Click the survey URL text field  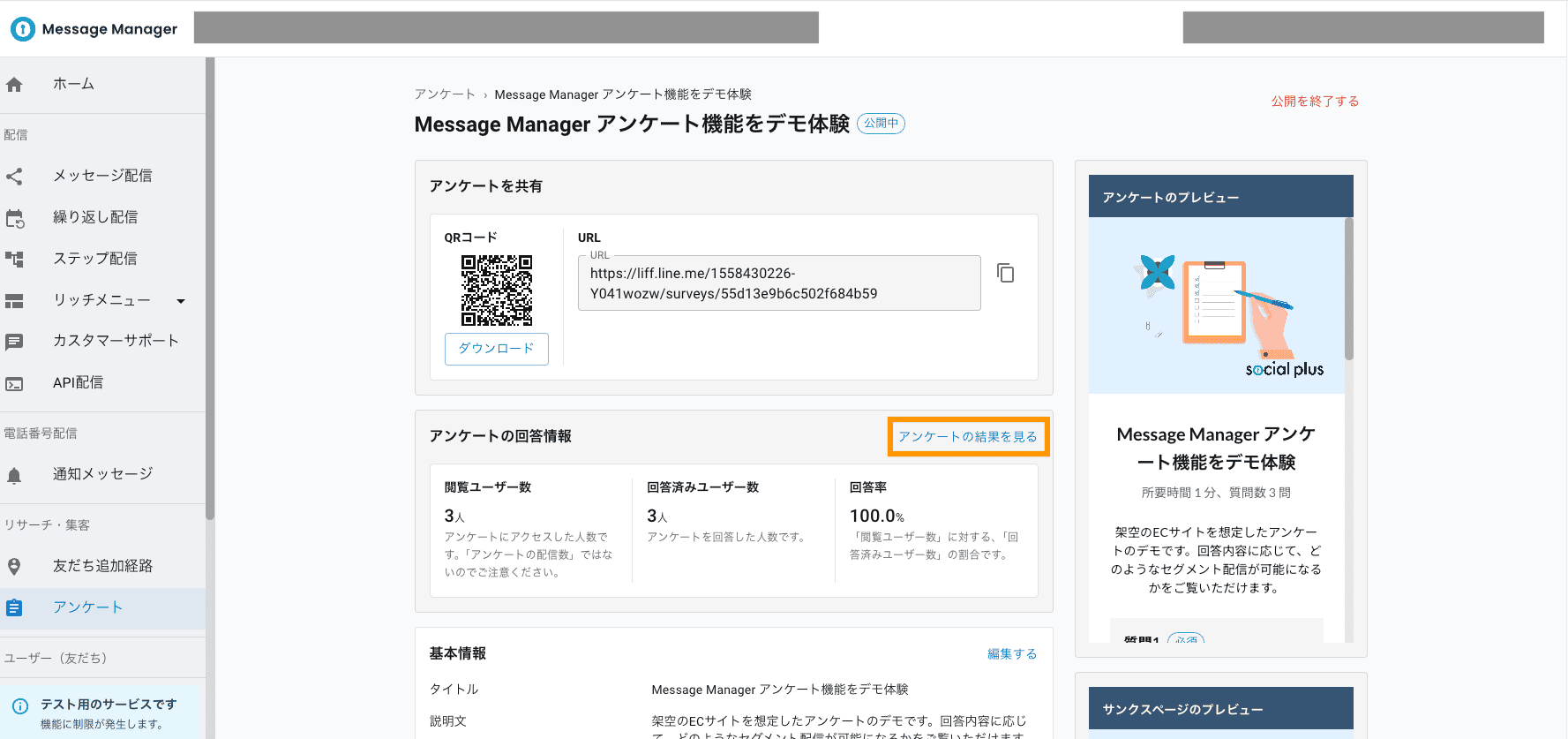tap(779, 283)
